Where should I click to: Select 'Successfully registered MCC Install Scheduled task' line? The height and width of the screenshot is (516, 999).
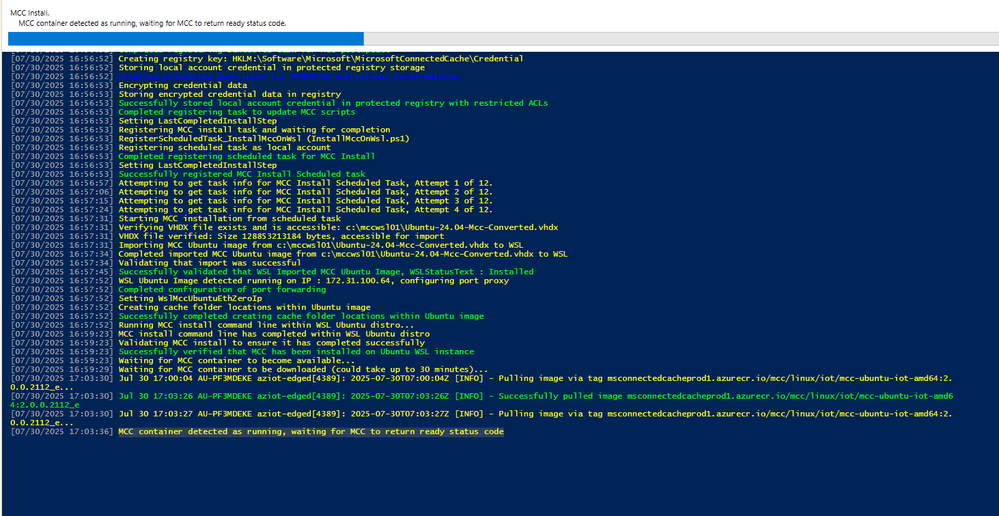[242, 175]
